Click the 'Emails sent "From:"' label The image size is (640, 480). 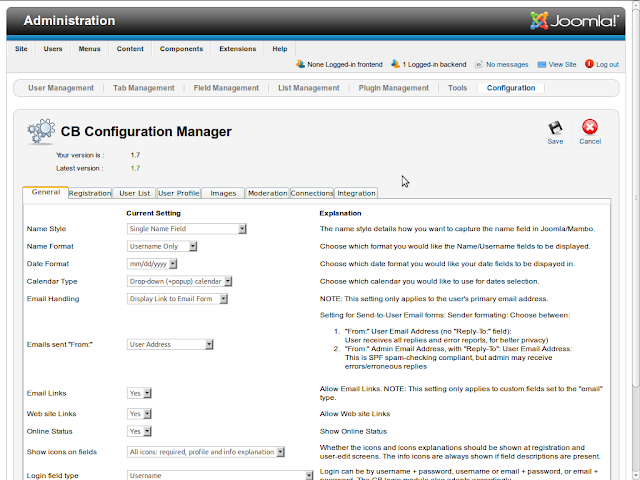pos(60,344)
